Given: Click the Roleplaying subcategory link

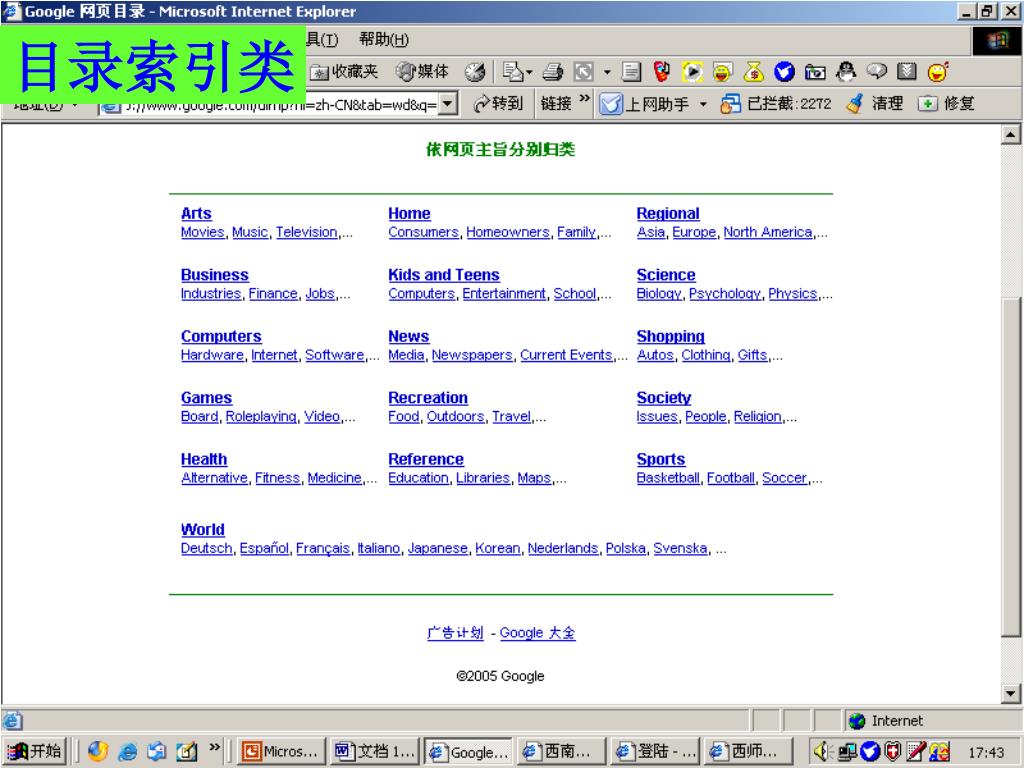Looking at the screenshot, I should [261, 417].
